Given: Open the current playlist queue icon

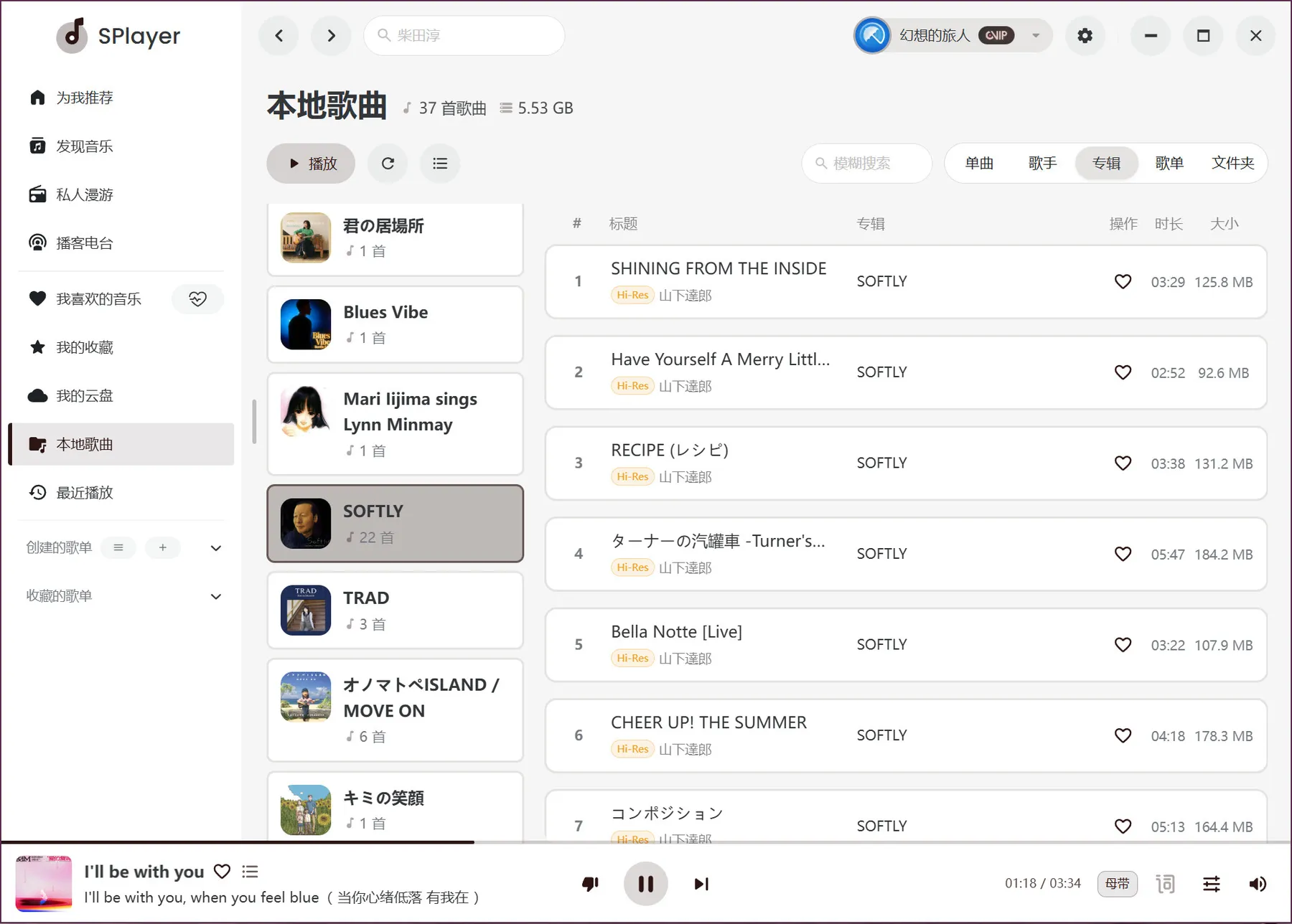Looking at the screenshot, I should [250, 872].
